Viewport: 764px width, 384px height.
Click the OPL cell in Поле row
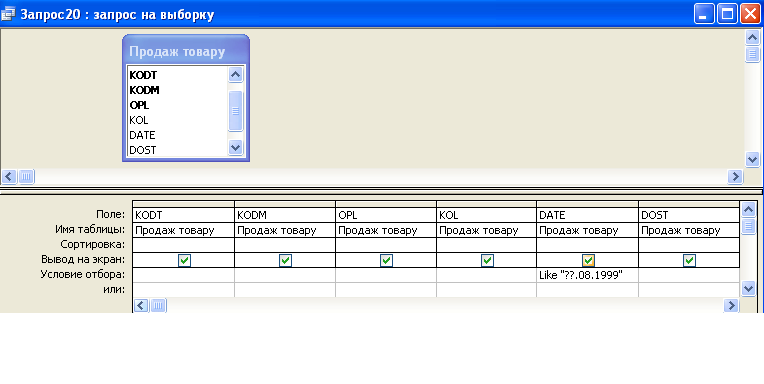[x=386, y=215]
